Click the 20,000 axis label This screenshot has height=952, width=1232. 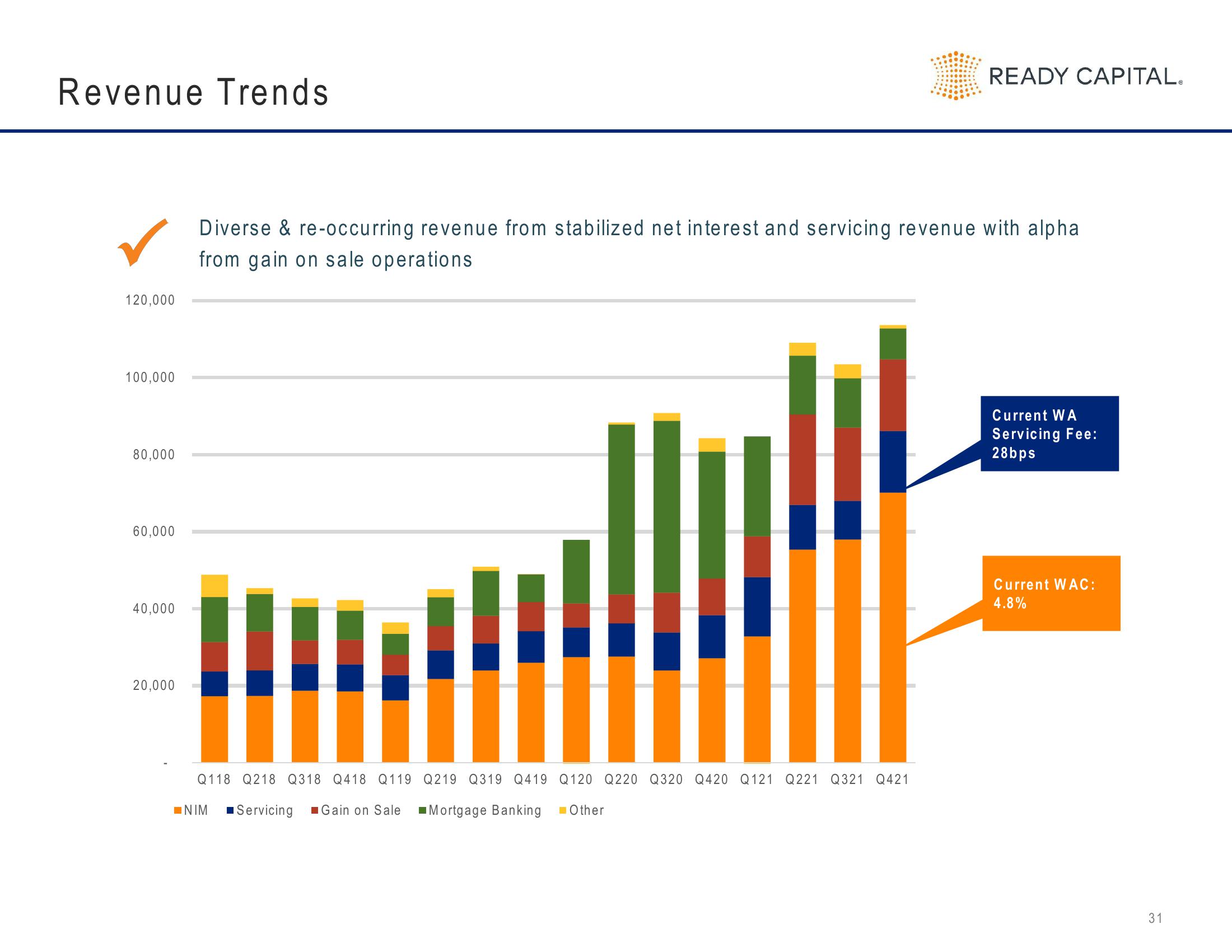coord(154,686)
